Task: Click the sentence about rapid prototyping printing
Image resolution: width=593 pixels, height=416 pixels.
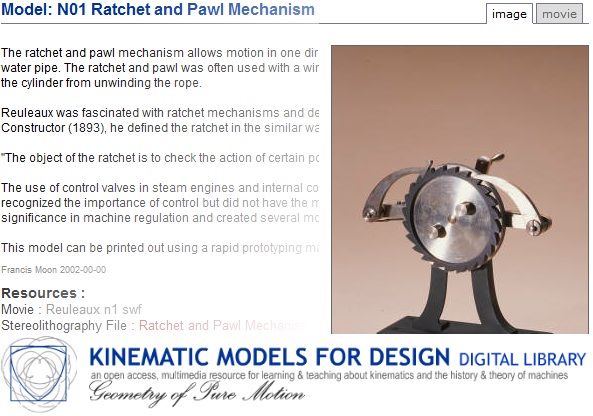Action: coord(160,248)
